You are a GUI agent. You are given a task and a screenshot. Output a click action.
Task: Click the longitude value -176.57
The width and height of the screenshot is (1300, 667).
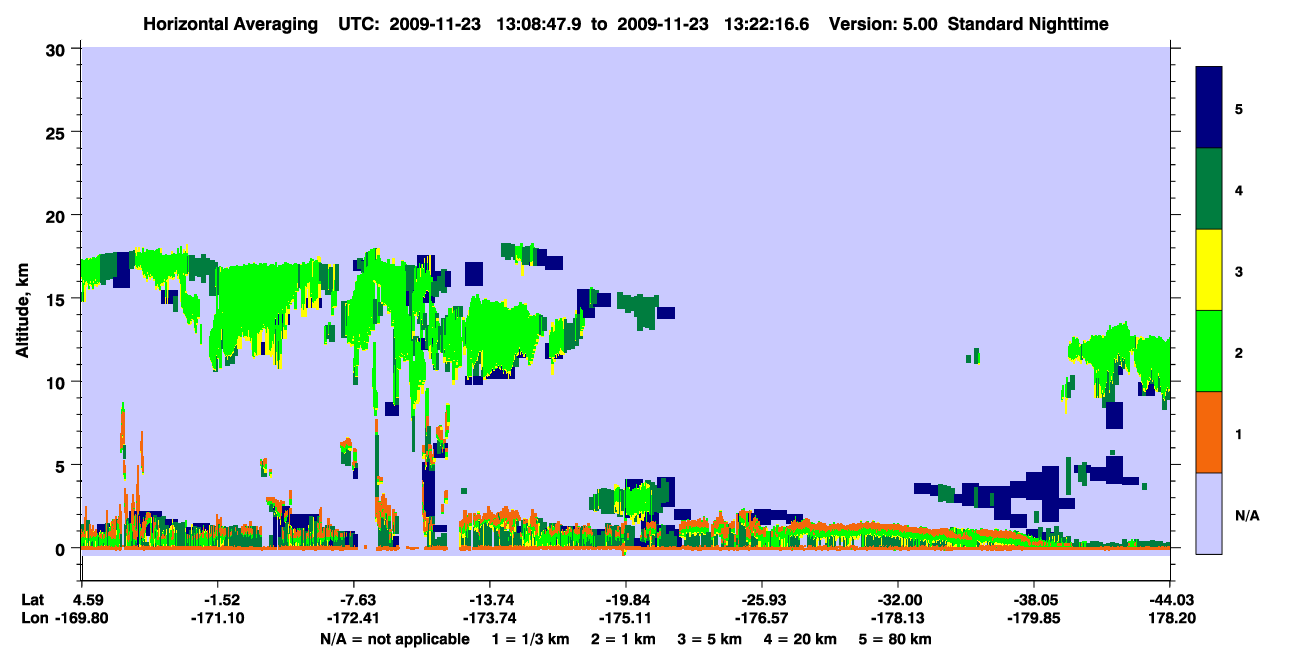(x=761, y=618)
